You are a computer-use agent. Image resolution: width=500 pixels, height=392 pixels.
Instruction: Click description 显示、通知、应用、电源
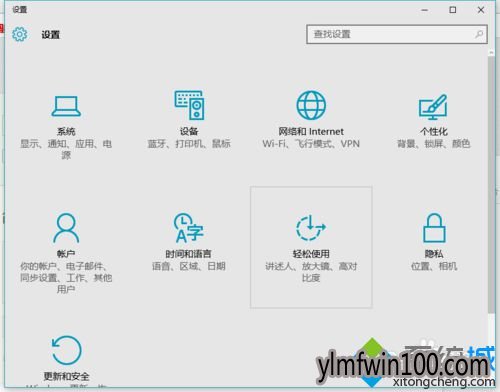[66, 149]
